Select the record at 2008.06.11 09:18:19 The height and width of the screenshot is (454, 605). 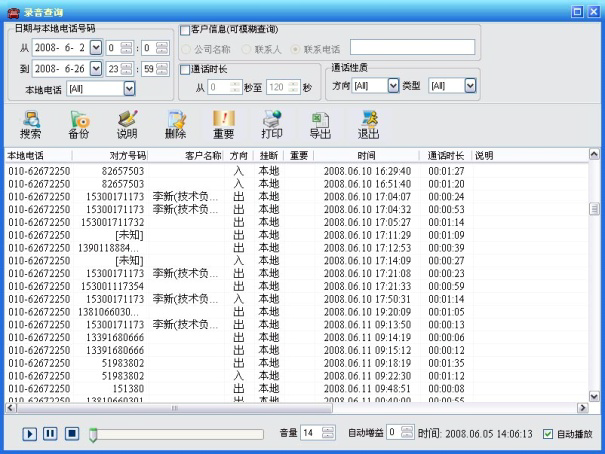pos(296,363)
